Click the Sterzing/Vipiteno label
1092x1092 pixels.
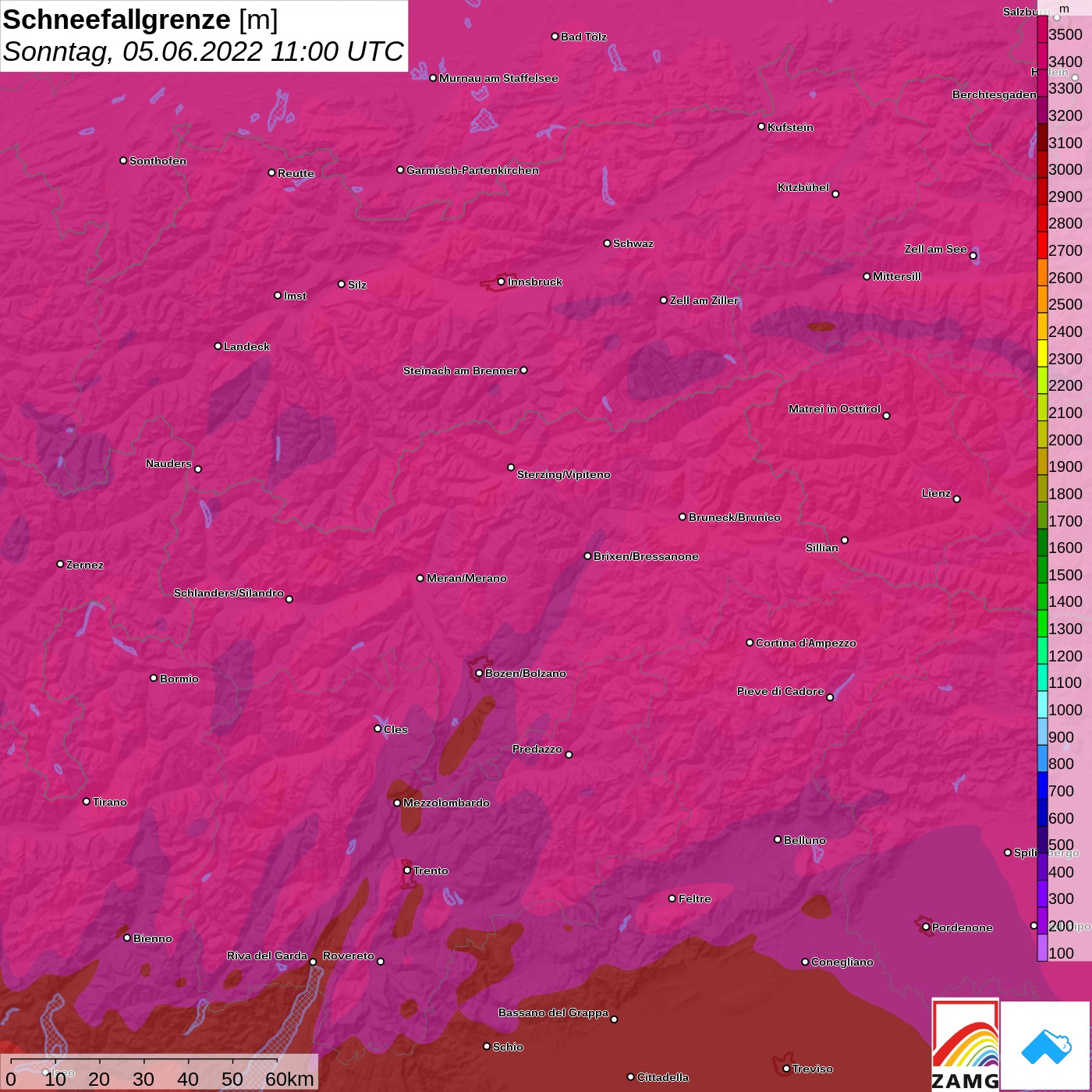(564, 474)
